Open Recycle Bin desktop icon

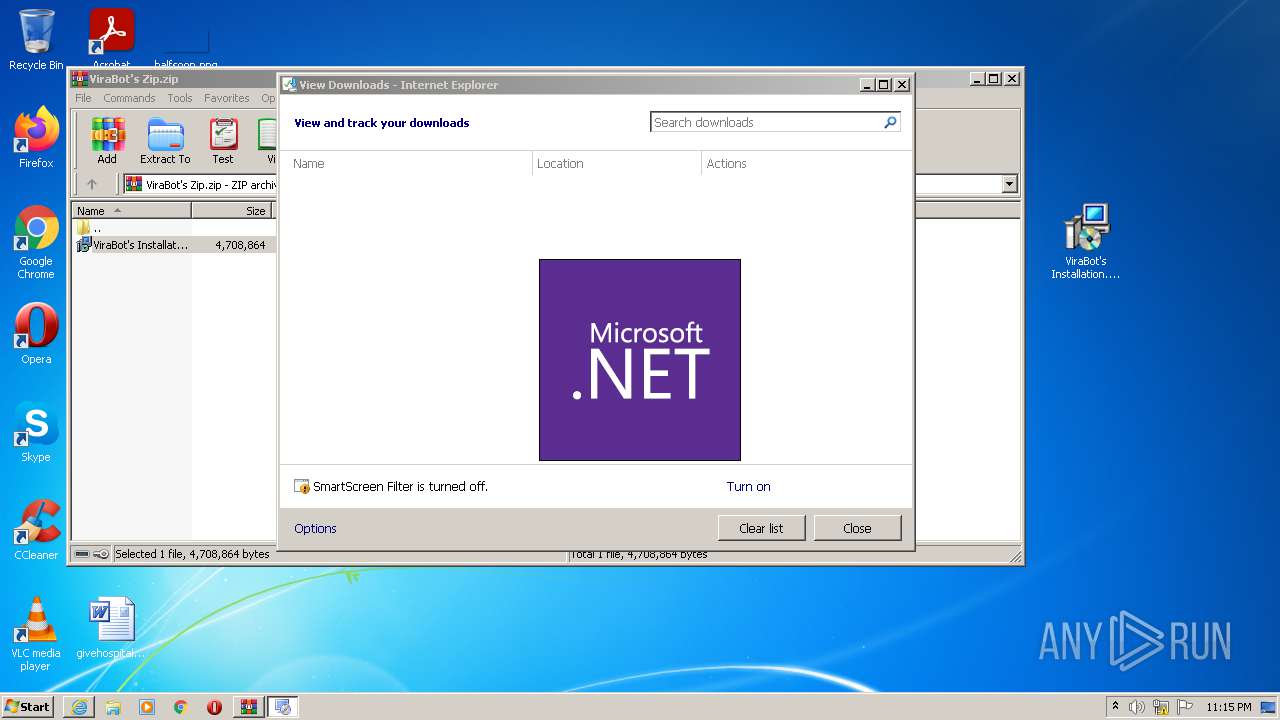36,40
